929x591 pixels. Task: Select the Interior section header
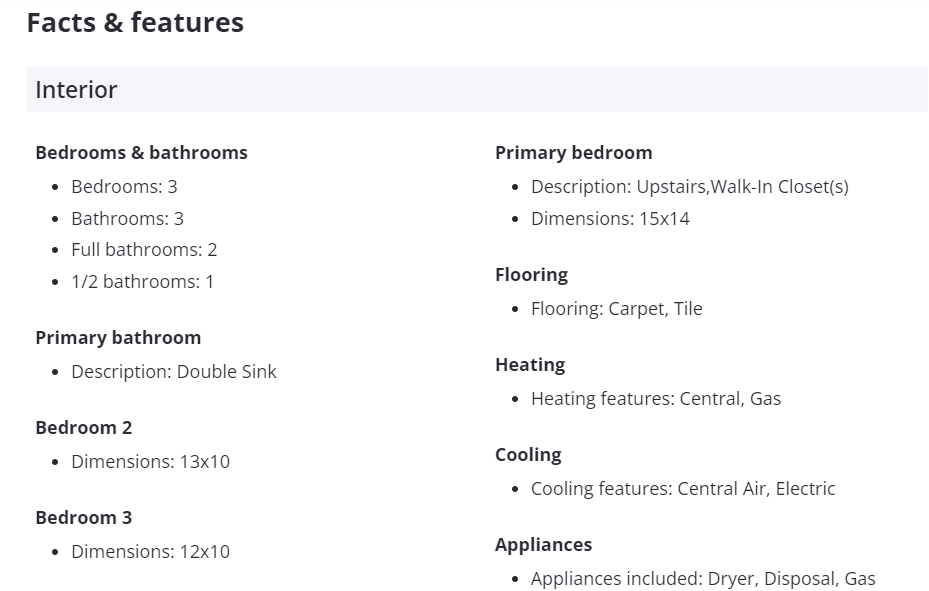click(x=476, y=89)
